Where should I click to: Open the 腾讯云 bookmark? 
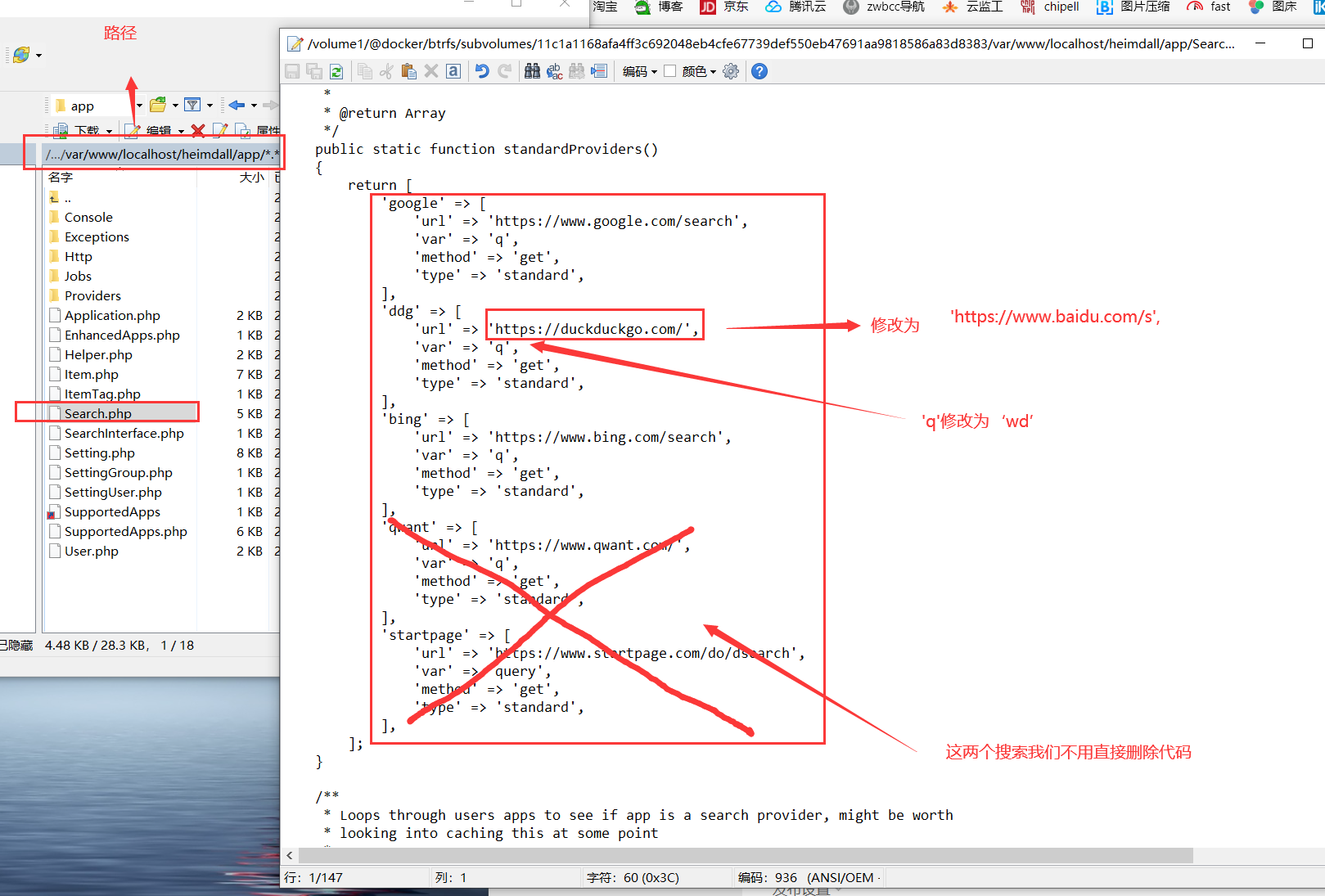(x=795, y=7)
